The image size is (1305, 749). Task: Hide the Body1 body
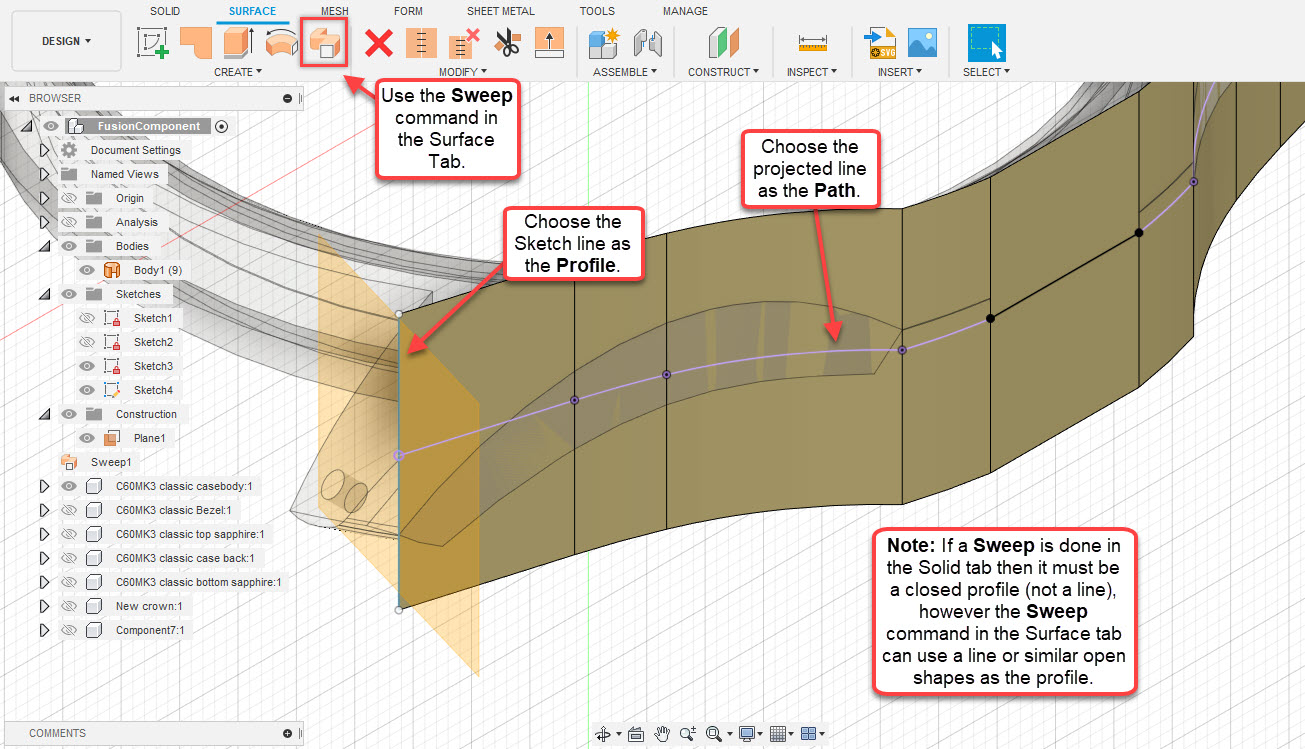pos(85,269)
